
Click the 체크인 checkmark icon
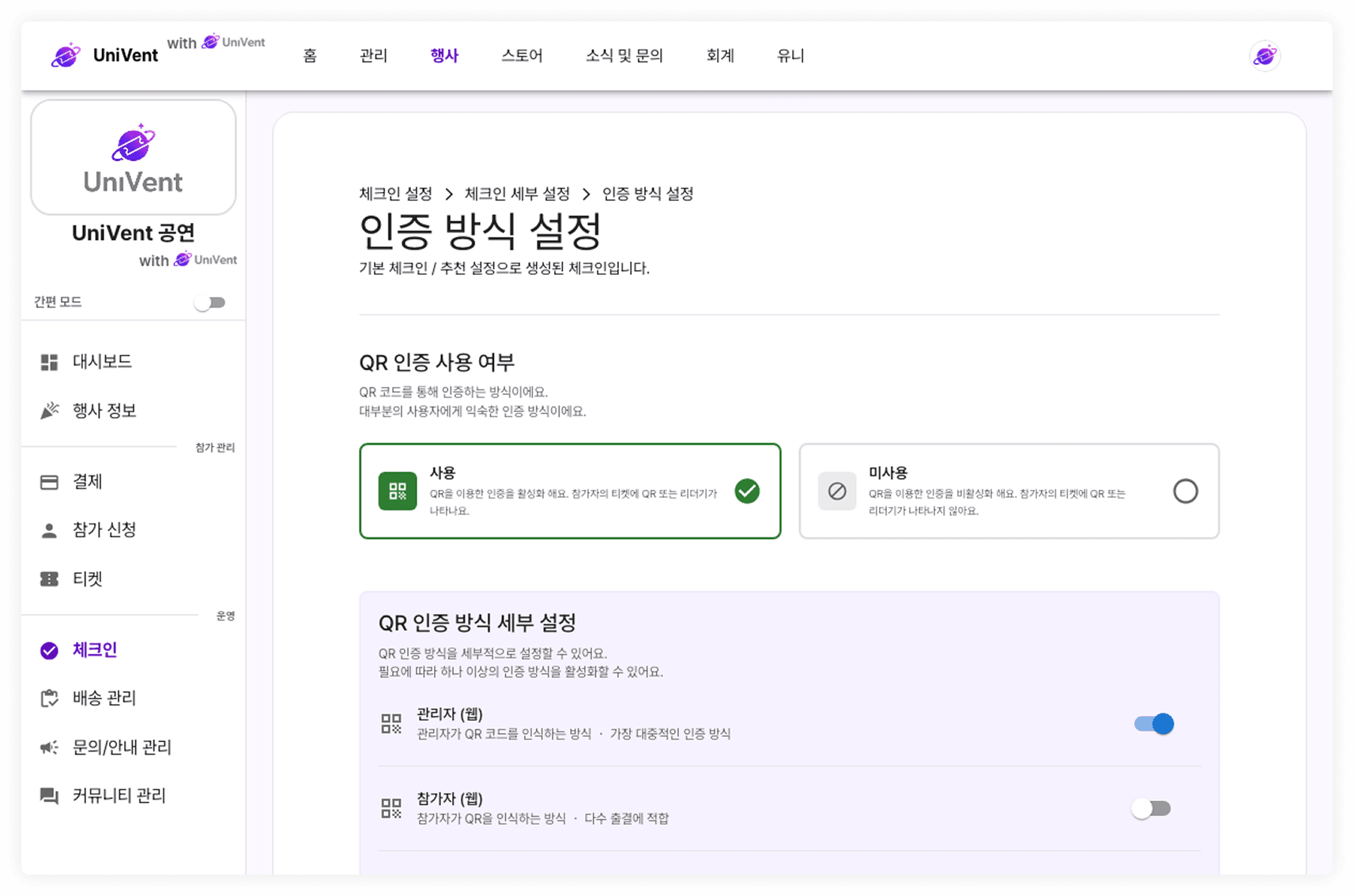(49, 650)
